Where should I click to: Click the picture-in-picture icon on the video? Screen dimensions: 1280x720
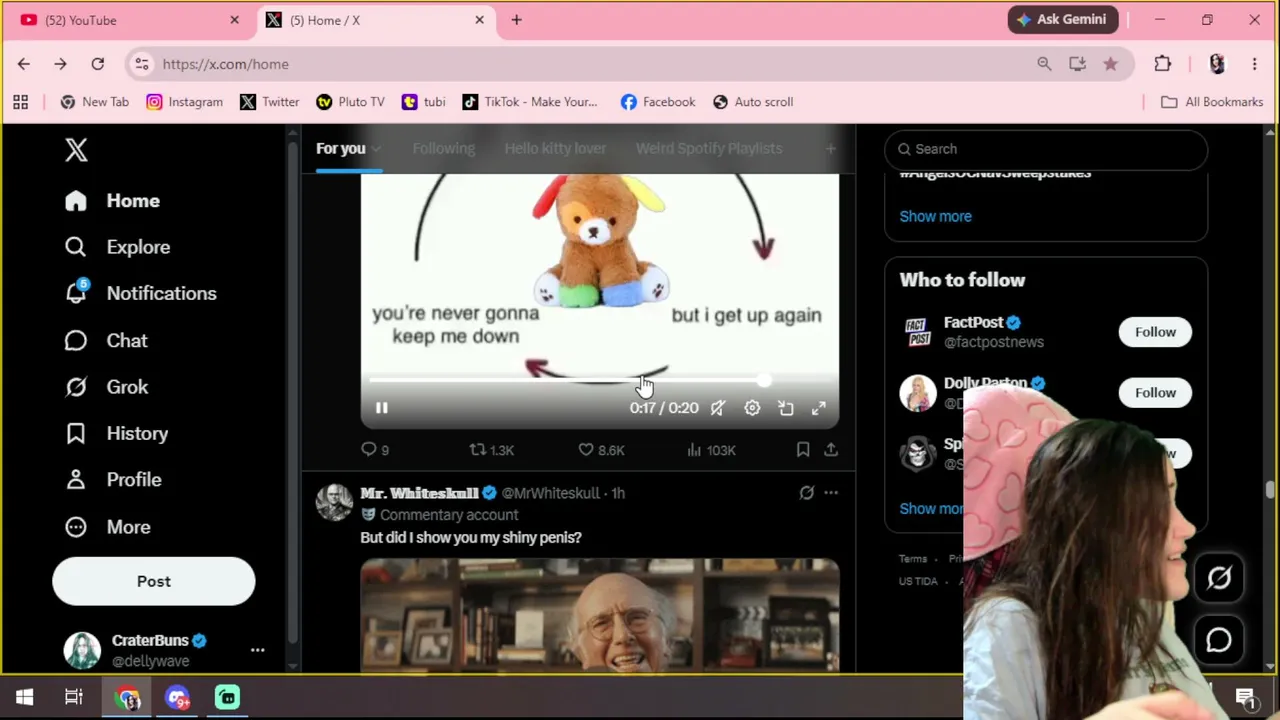786,408
